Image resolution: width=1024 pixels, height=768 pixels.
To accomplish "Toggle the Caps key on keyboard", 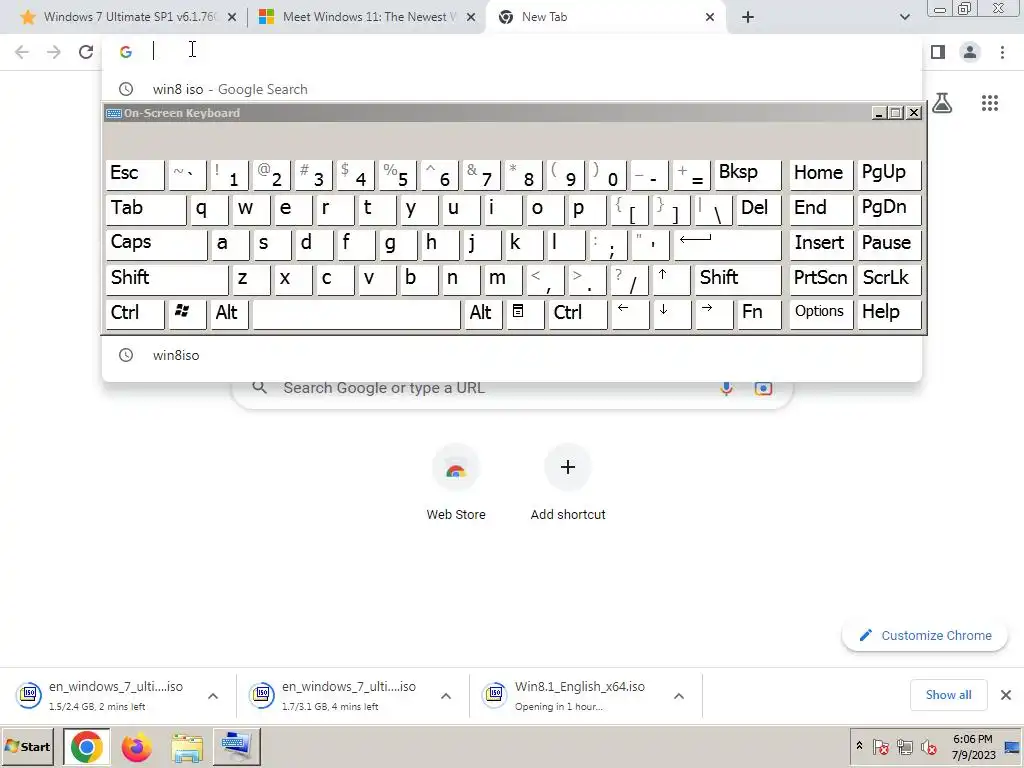I will point(156,244).
